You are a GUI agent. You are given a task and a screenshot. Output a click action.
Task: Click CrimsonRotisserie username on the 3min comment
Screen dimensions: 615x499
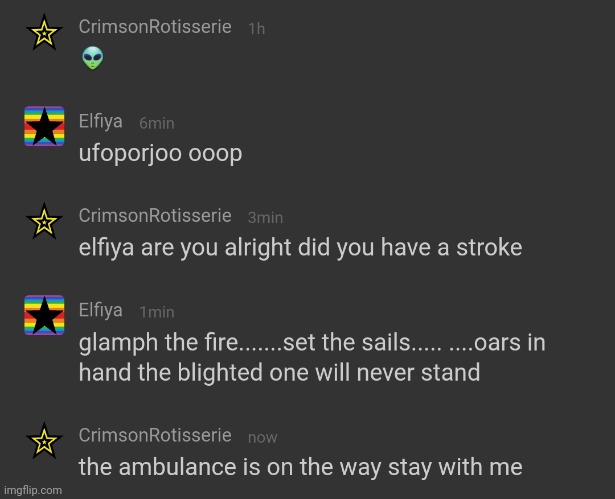pyautogui.click(x=155, y=215)
